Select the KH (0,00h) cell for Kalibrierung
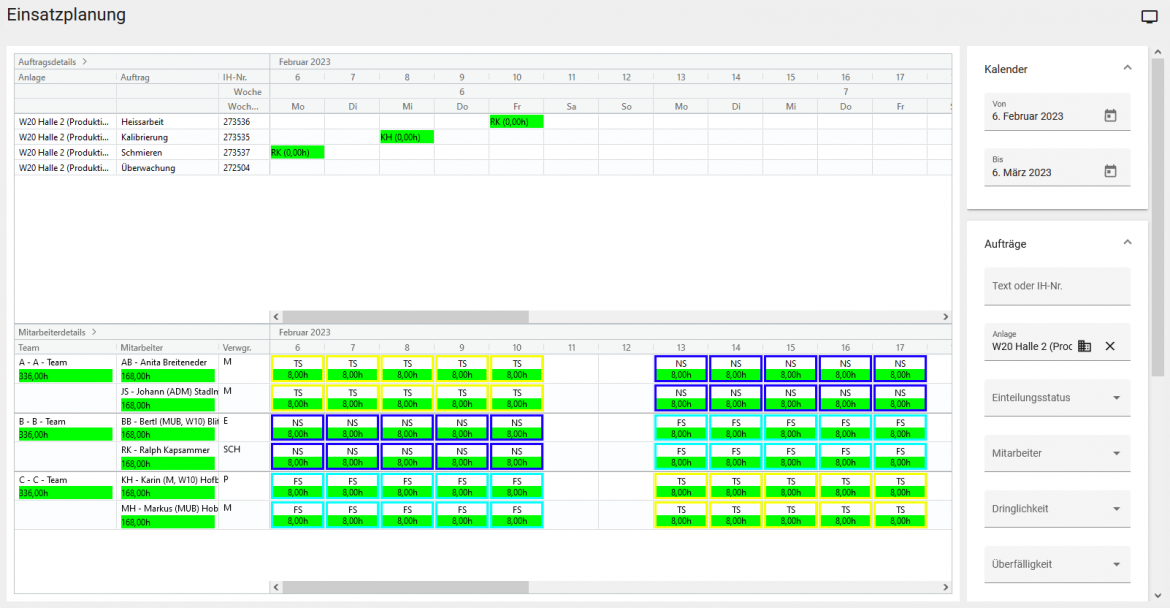The width and height of the screenshot is (1170, 608). pos(407,137)
